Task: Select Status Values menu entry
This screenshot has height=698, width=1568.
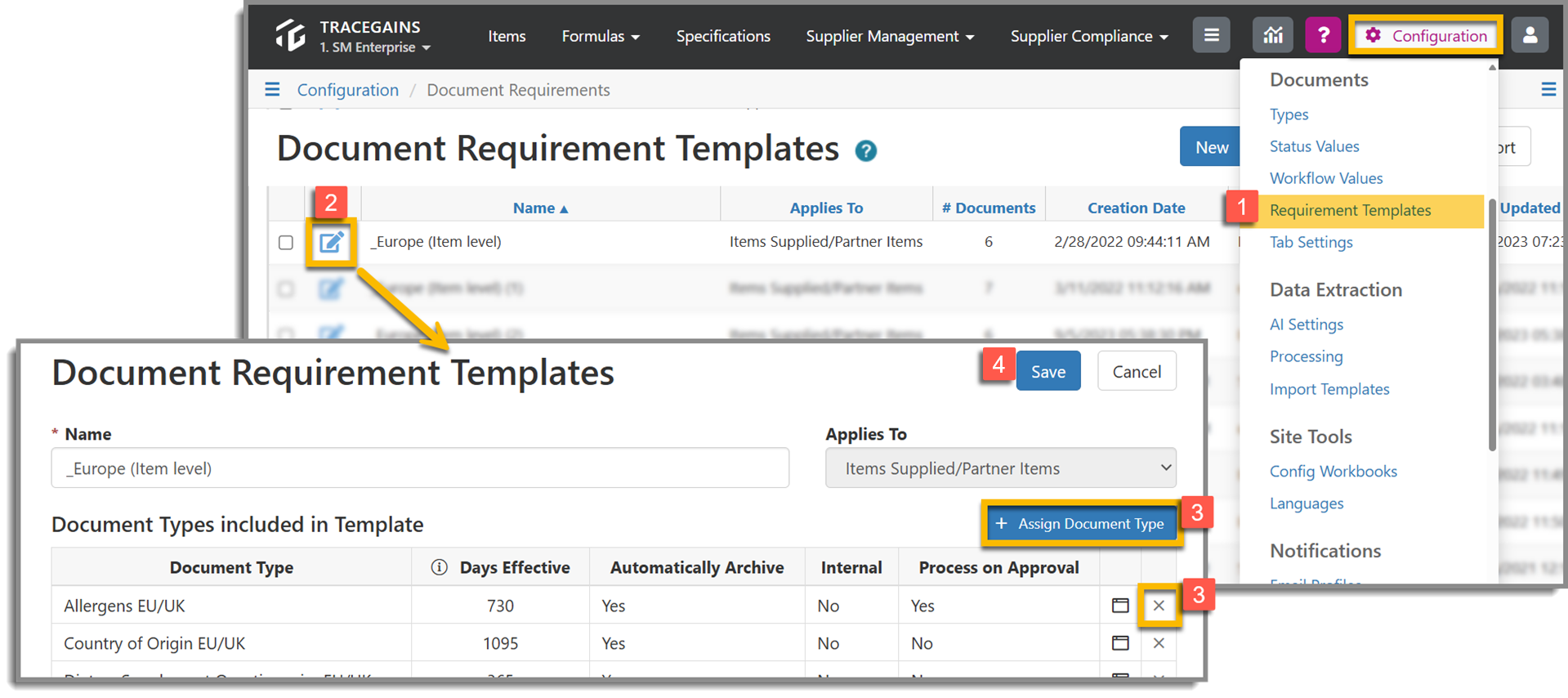Action: tap(1314, 146)
